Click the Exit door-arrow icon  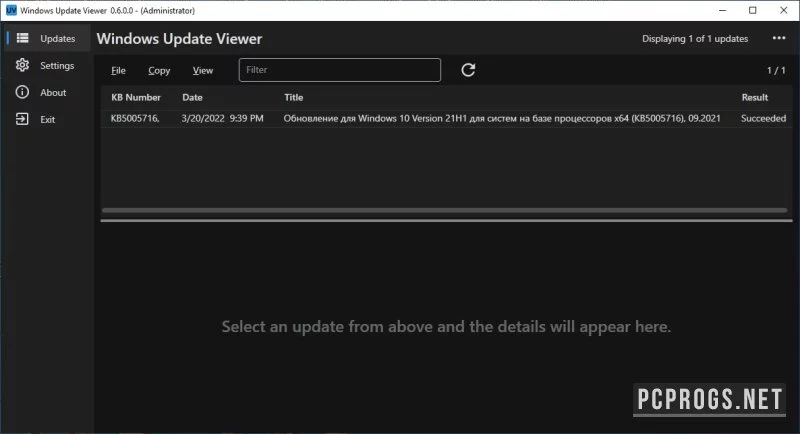(x=22, y=119)
